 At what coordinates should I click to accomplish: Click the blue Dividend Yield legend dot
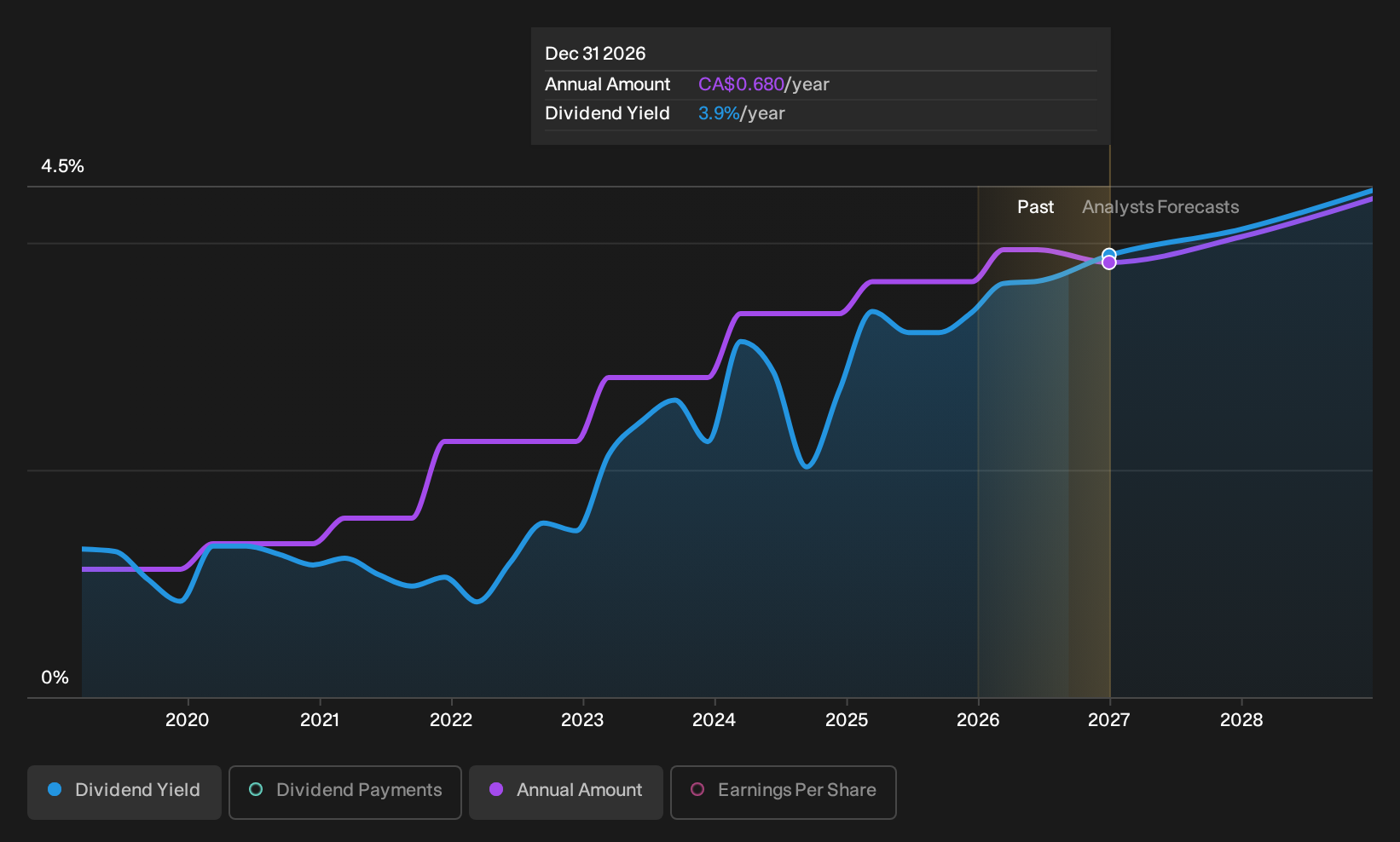tap(55, 790)
